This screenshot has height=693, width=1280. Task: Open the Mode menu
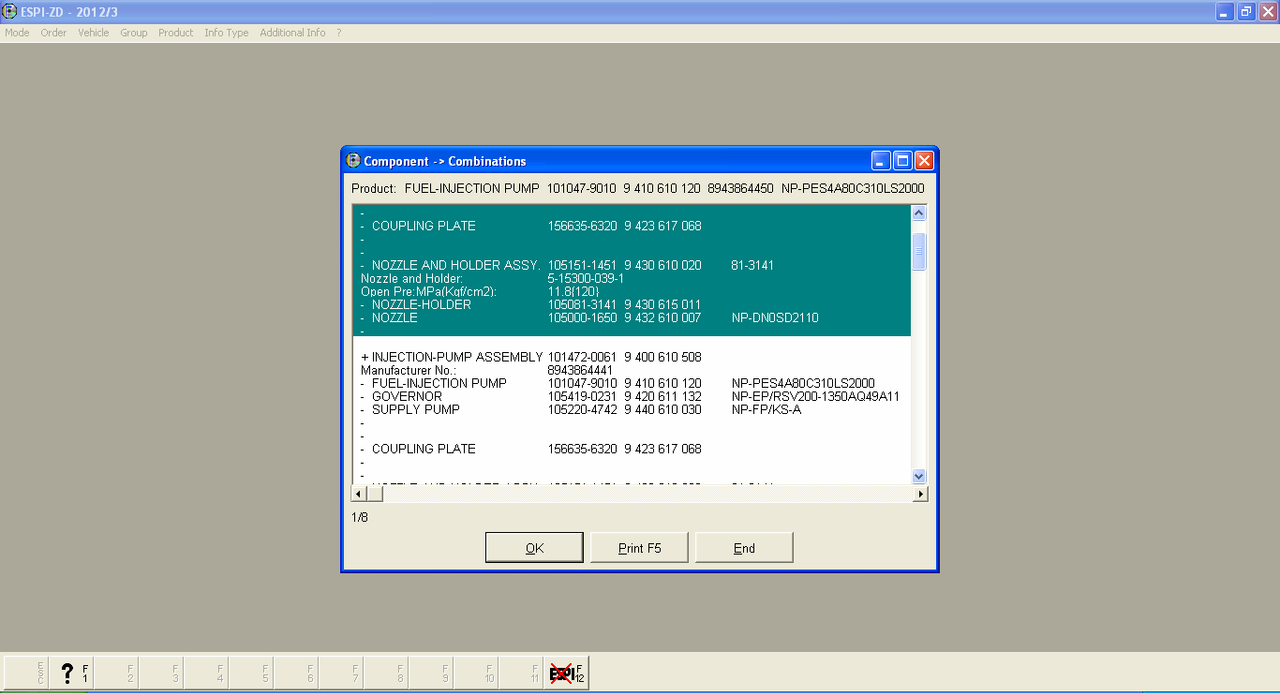[x=17, y=33]
